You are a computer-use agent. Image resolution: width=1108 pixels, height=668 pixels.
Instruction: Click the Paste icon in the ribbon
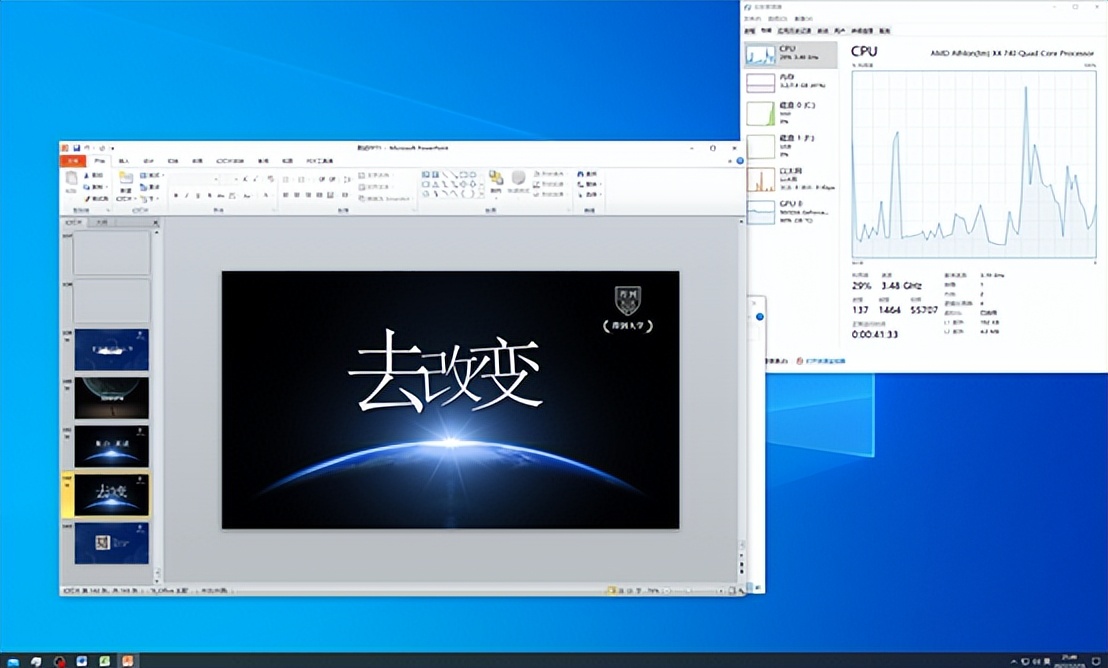pyautogui.click(x=70, y=178)
